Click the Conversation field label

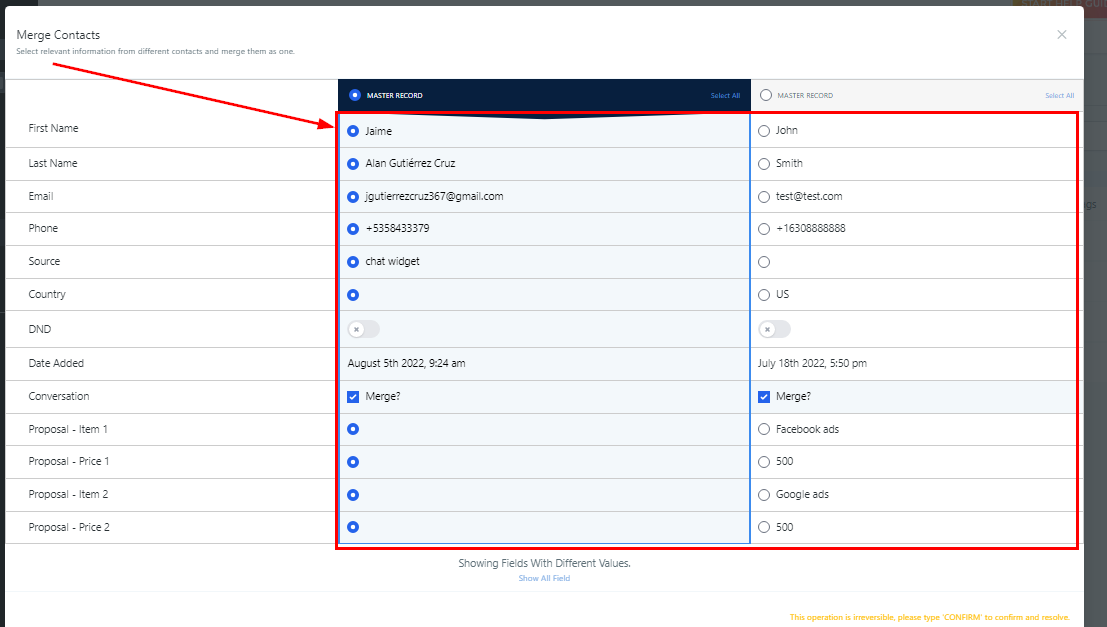[59, 396]
